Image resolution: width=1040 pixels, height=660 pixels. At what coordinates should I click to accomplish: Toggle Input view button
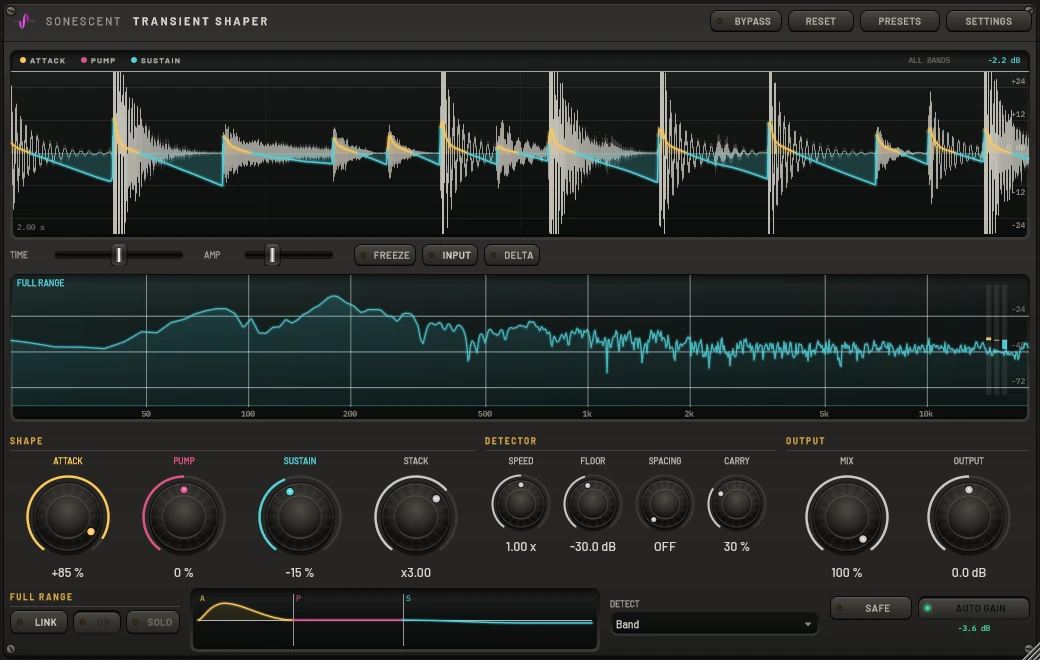pyautogui.click(x=450, y=255)
